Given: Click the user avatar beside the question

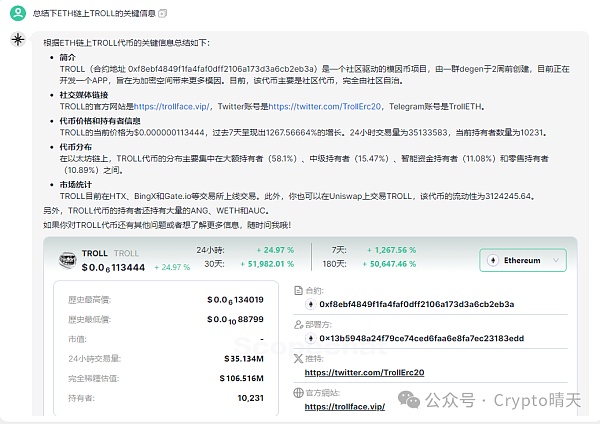Looking at the screenshot, I should pos(17,12).
